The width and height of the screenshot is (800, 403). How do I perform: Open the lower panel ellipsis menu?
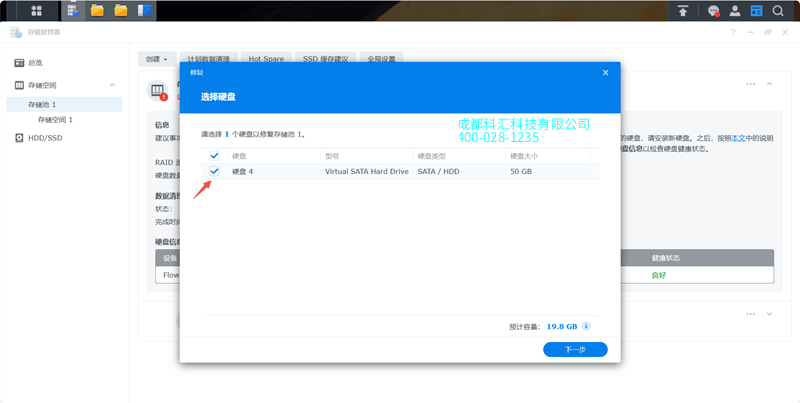click(x=751, y=314)
